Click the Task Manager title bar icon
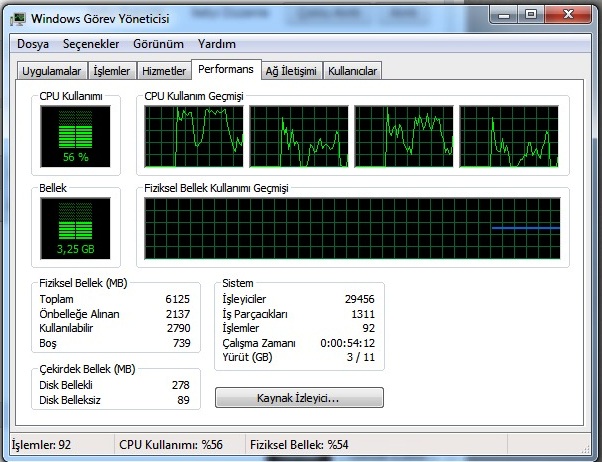The image size is (602, 462). [18, 19]
